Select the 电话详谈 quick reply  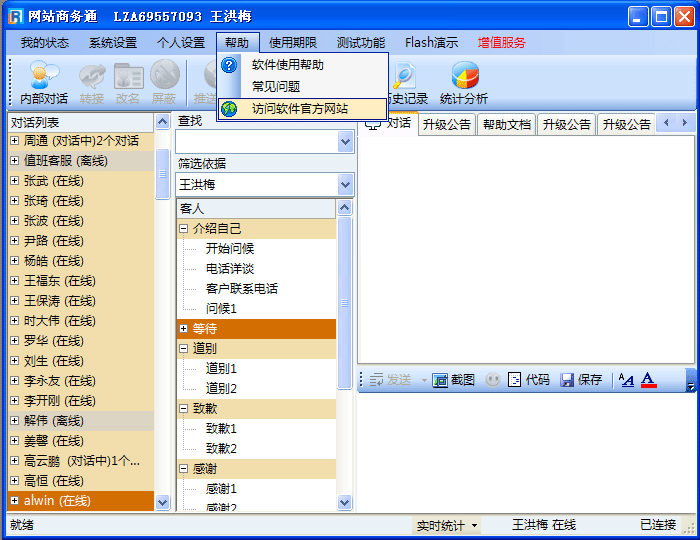click(x=230, y=269)
